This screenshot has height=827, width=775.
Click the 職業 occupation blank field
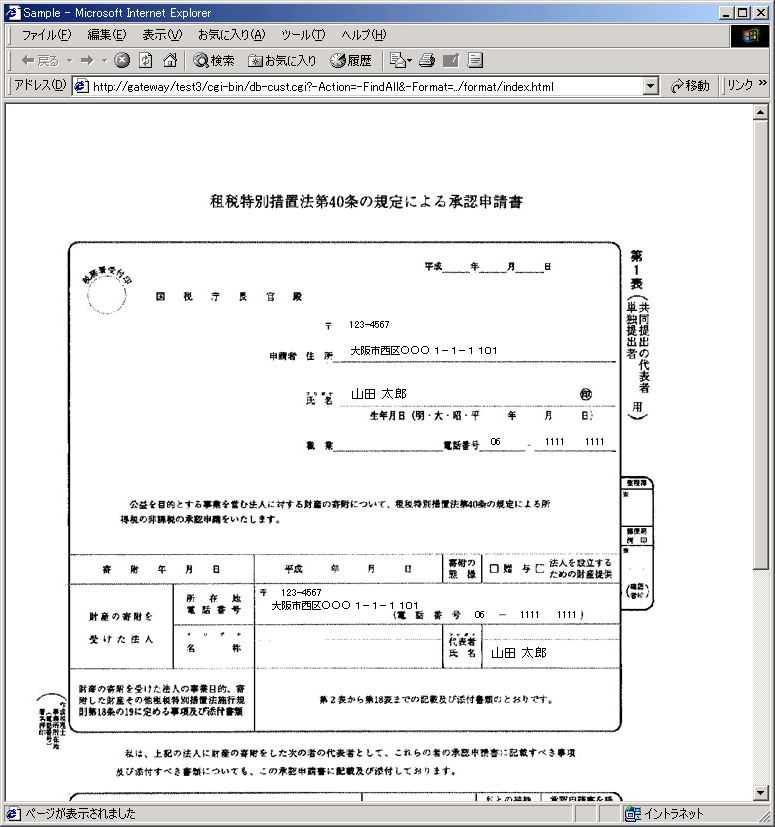click(388, 445)
